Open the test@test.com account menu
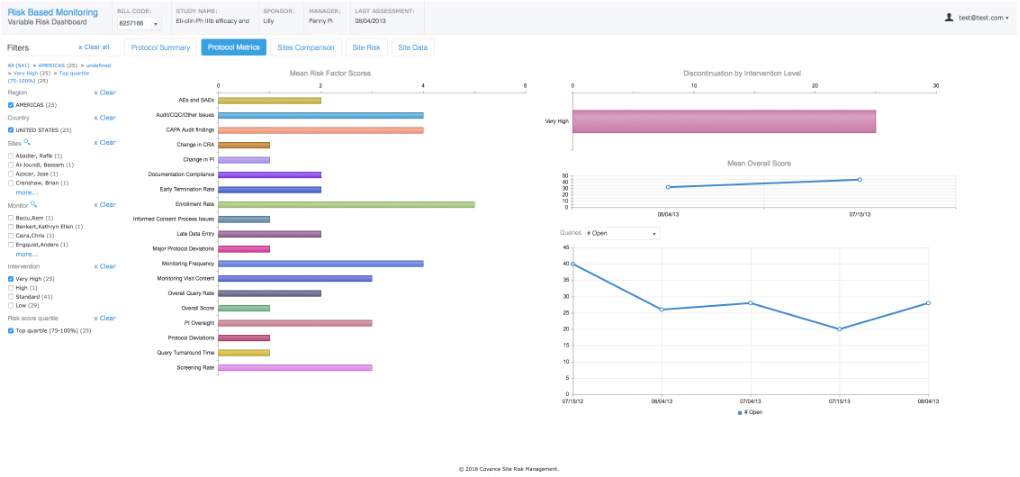This screenshot has width=1020, height=477. pos(982,18)
